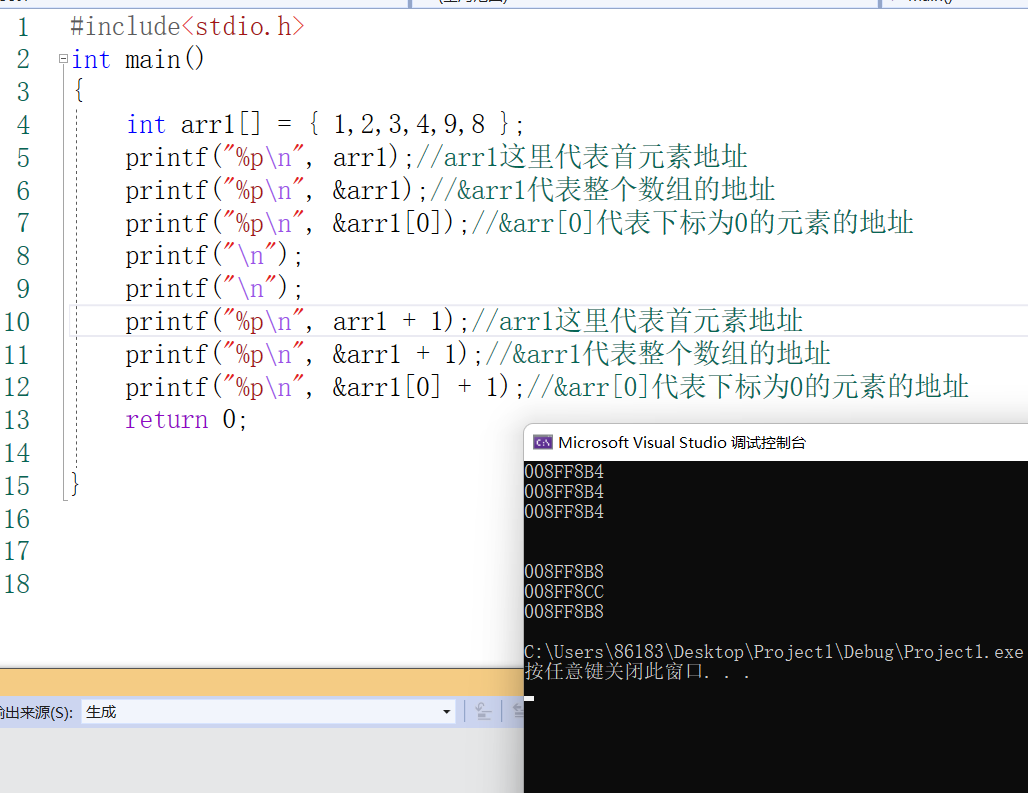Click the closing brace on line 15
This screenshot has width=1028, height=793.
pos(75,485)
